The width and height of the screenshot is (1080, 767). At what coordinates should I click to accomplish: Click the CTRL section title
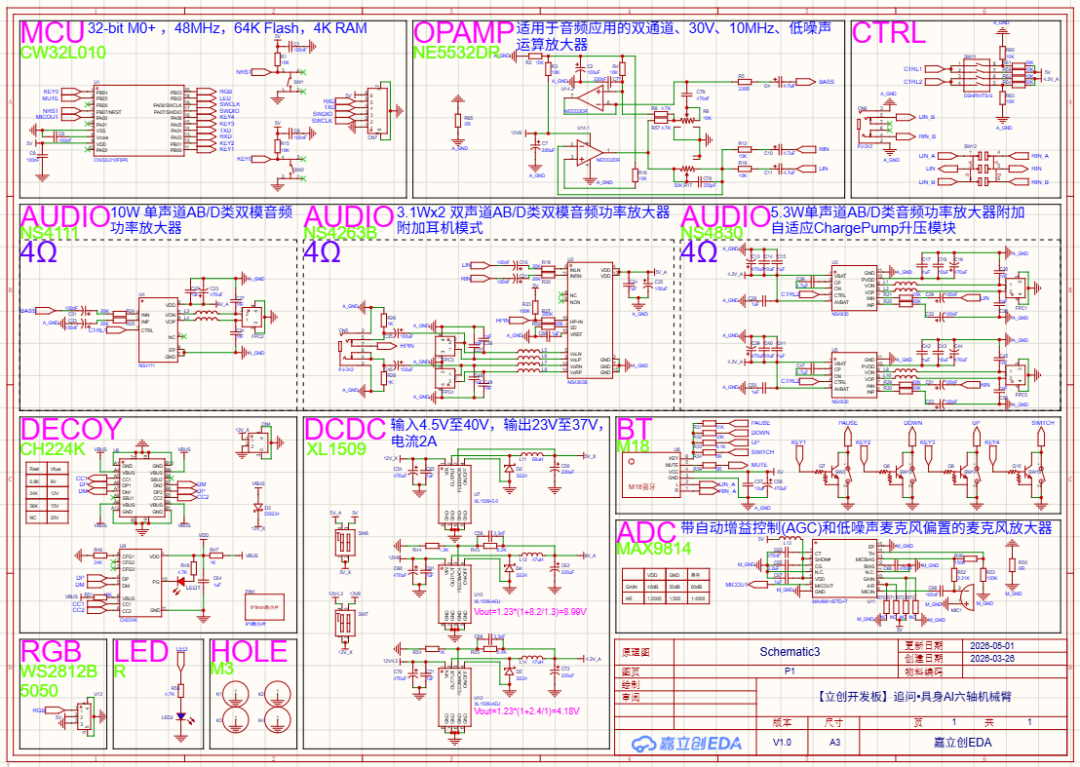pyautogui.click(x=889, y=32)
